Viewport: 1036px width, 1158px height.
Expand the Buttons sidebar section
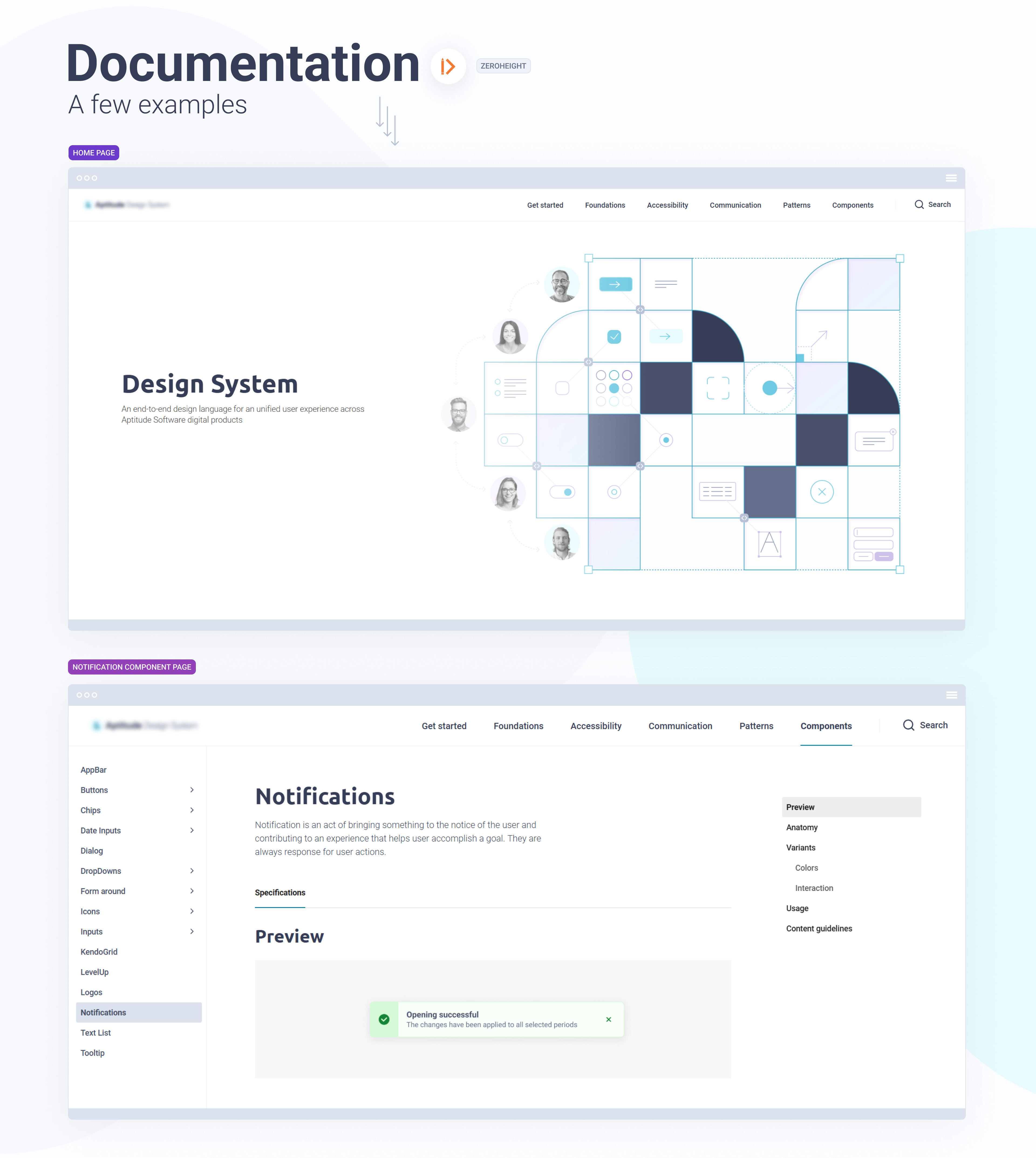[192, 790]
